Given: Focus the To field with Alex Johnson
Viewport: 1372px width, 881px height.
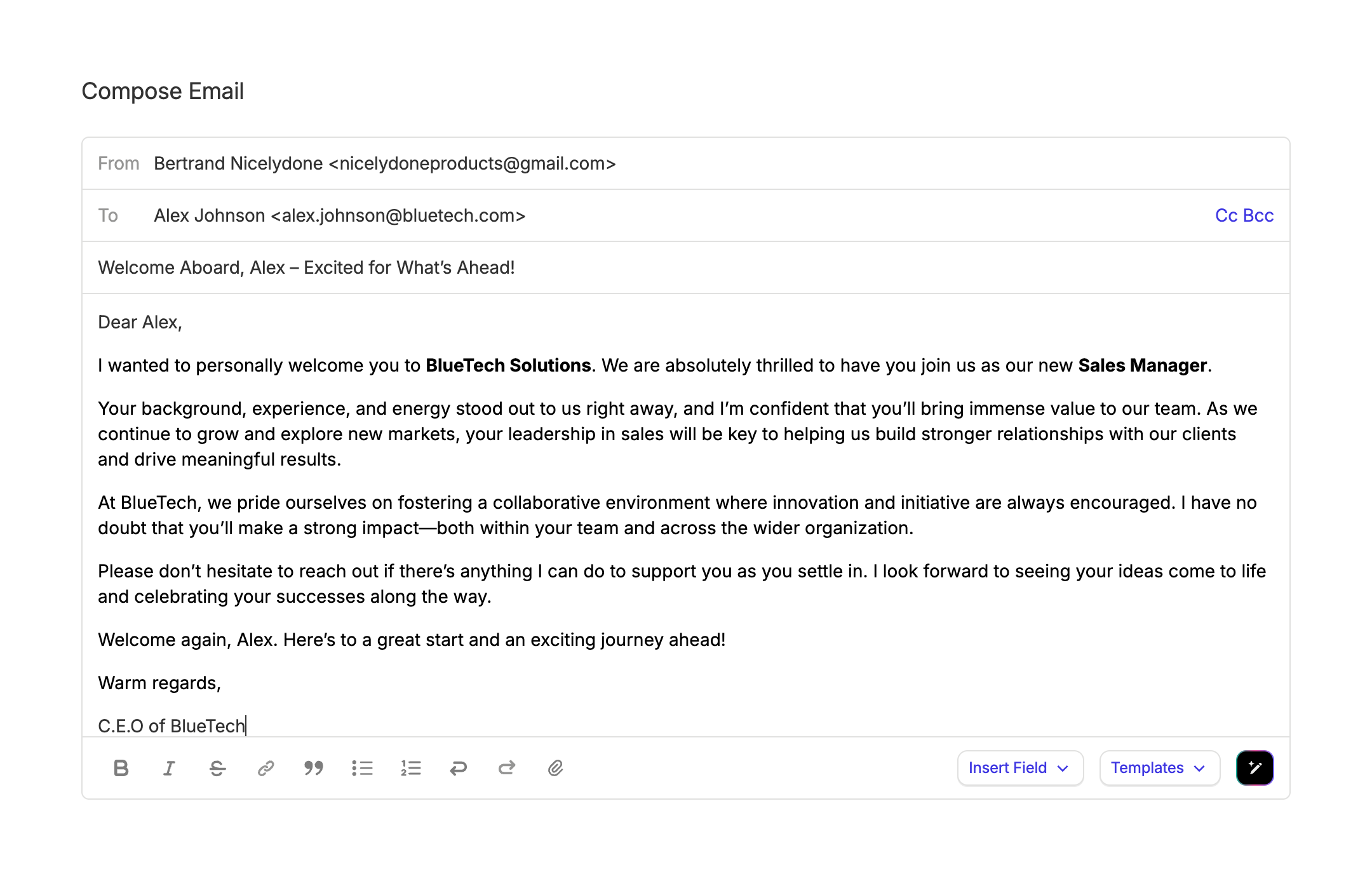Looking at the screenshot, I should (340, 216).
